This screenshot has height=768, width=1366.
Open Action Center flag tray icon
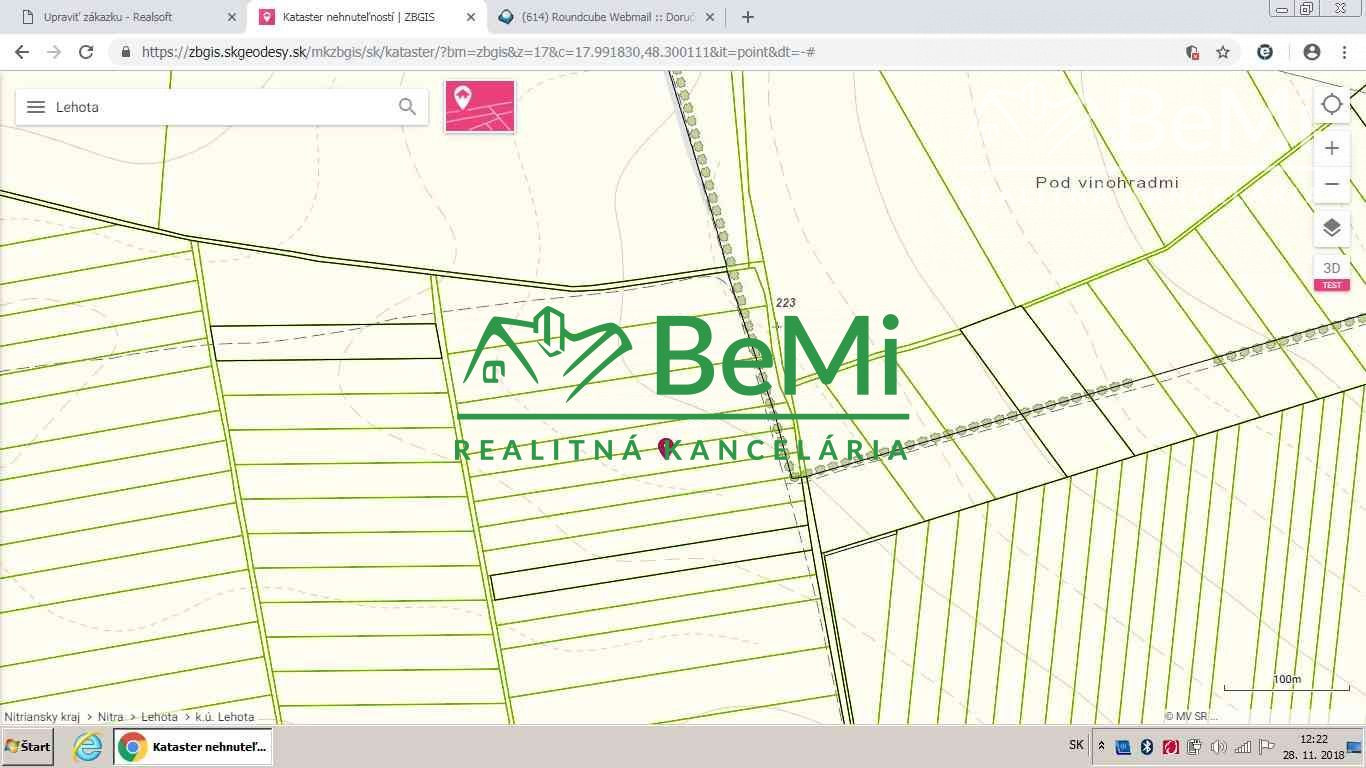[1266, 746]
